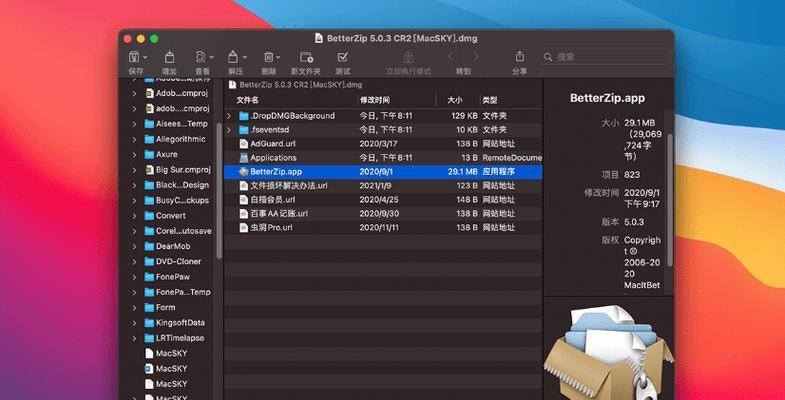
Task: Click the FonePaw folder icon in sidebar
Action: click(149, 277)
